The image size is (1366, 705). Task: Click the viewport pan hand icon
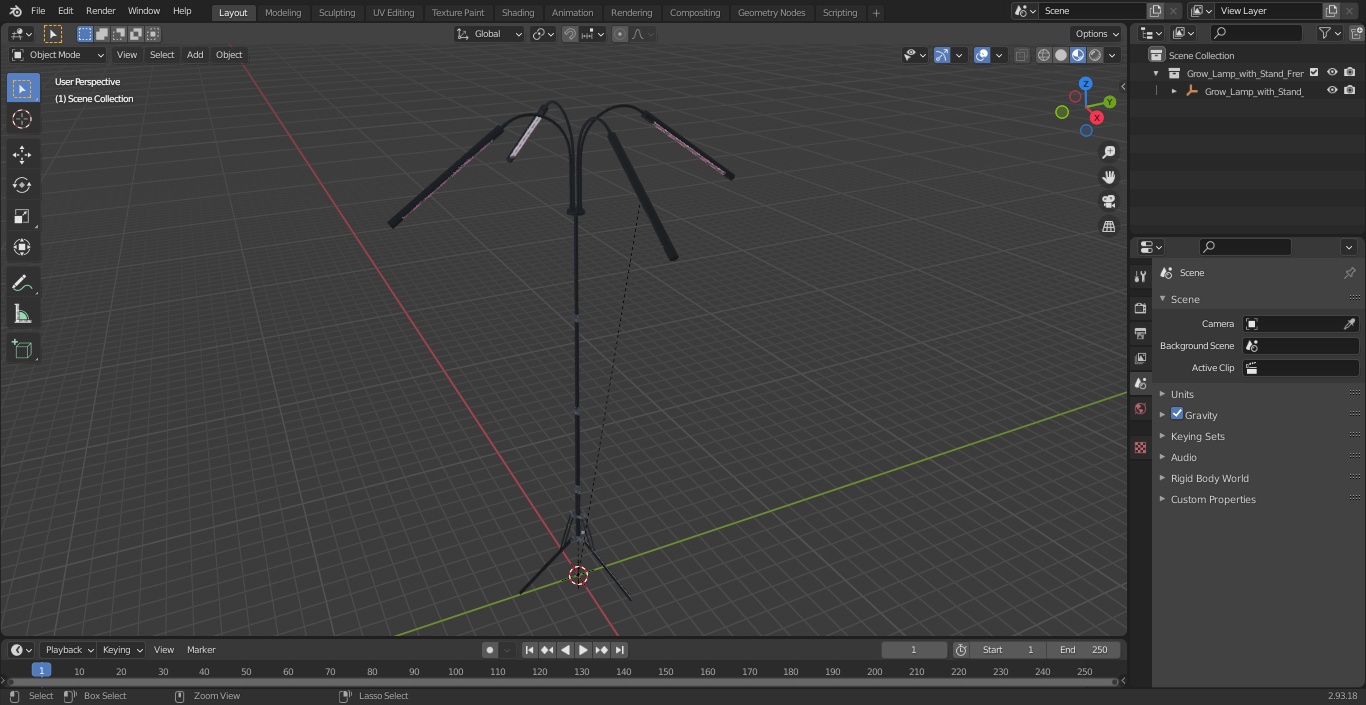coord(1108,177)
